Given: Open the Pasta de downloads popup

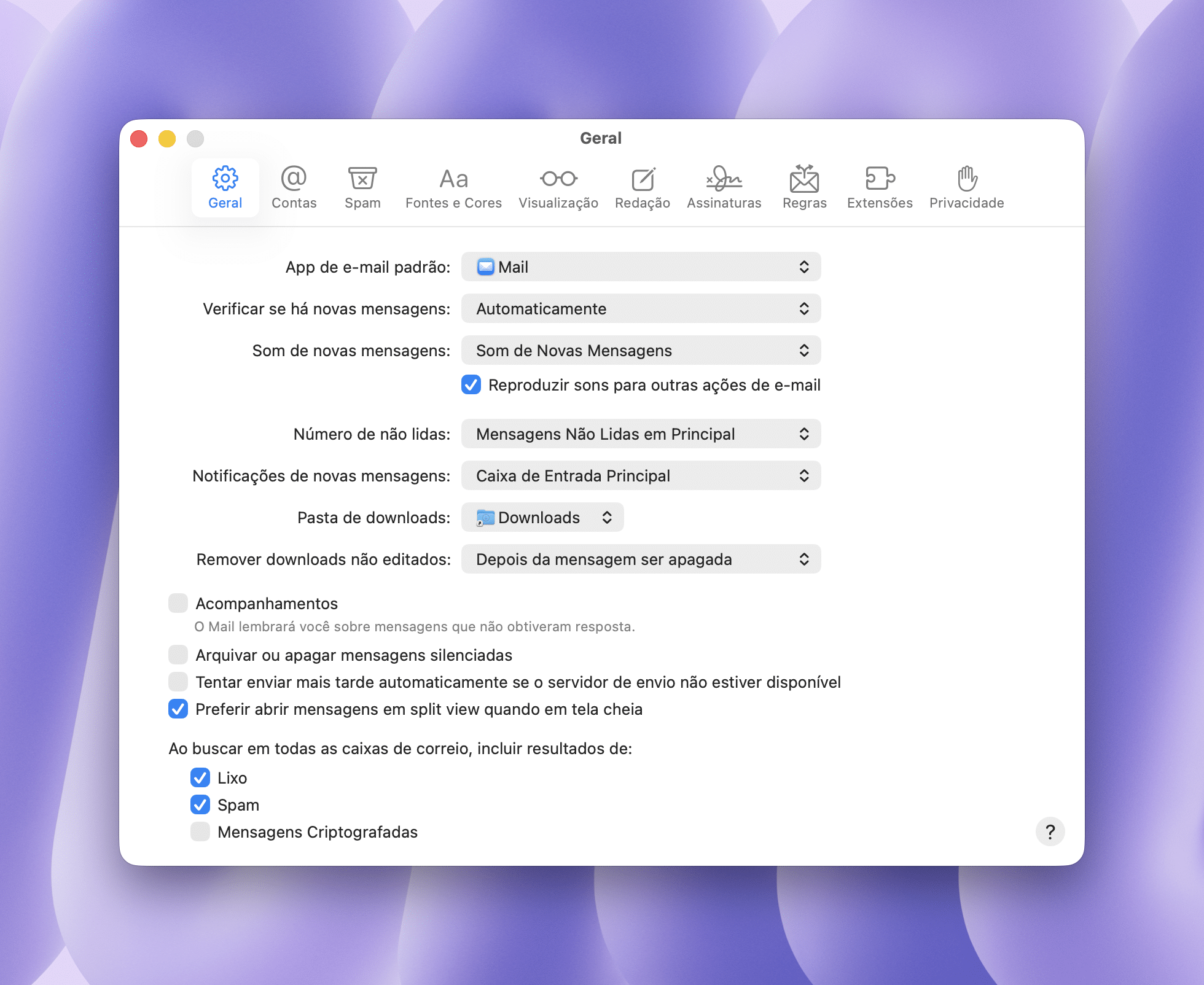Looking at the screenshot, I should coord(542,518).
